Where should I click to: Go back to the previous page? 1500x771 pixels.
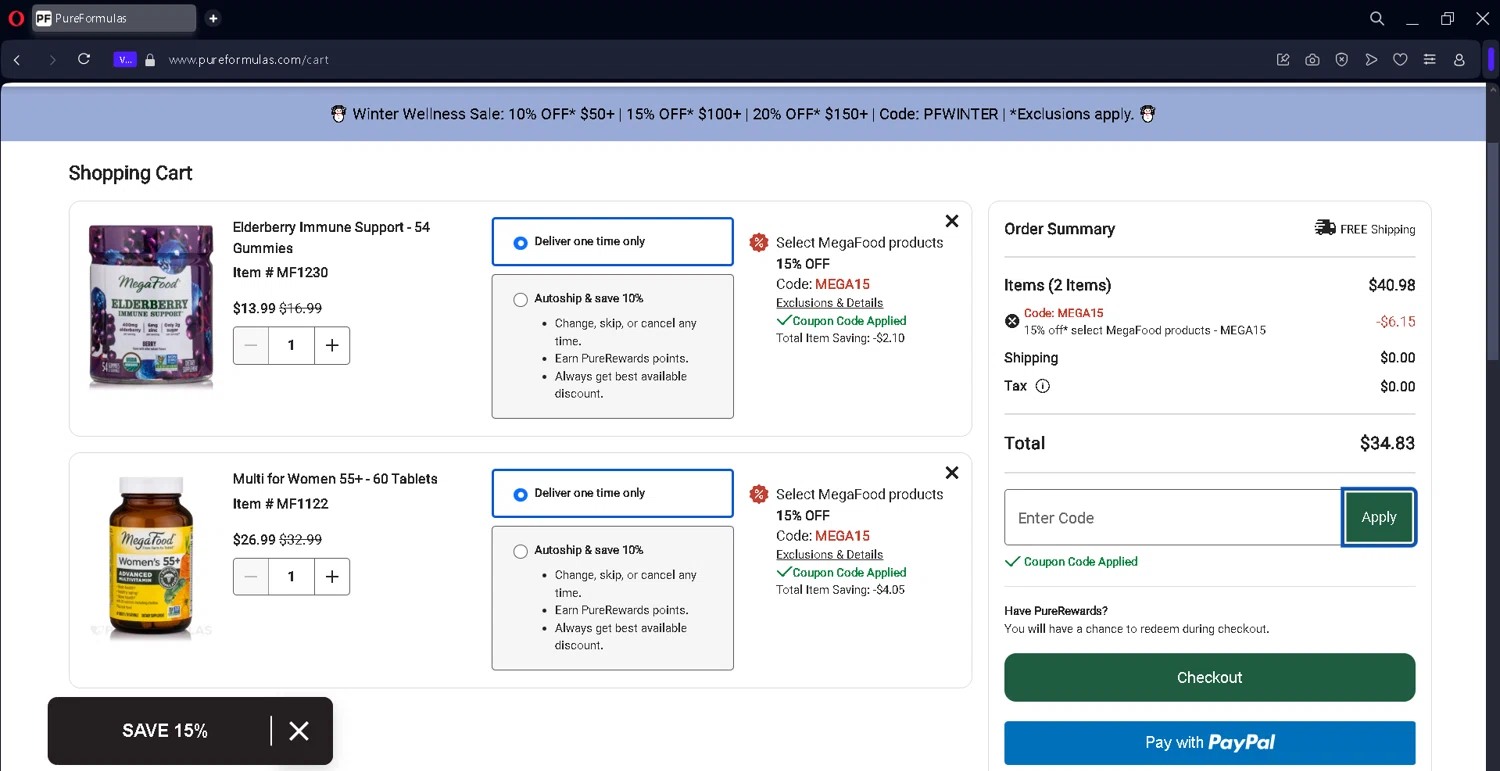pos(17,60)
